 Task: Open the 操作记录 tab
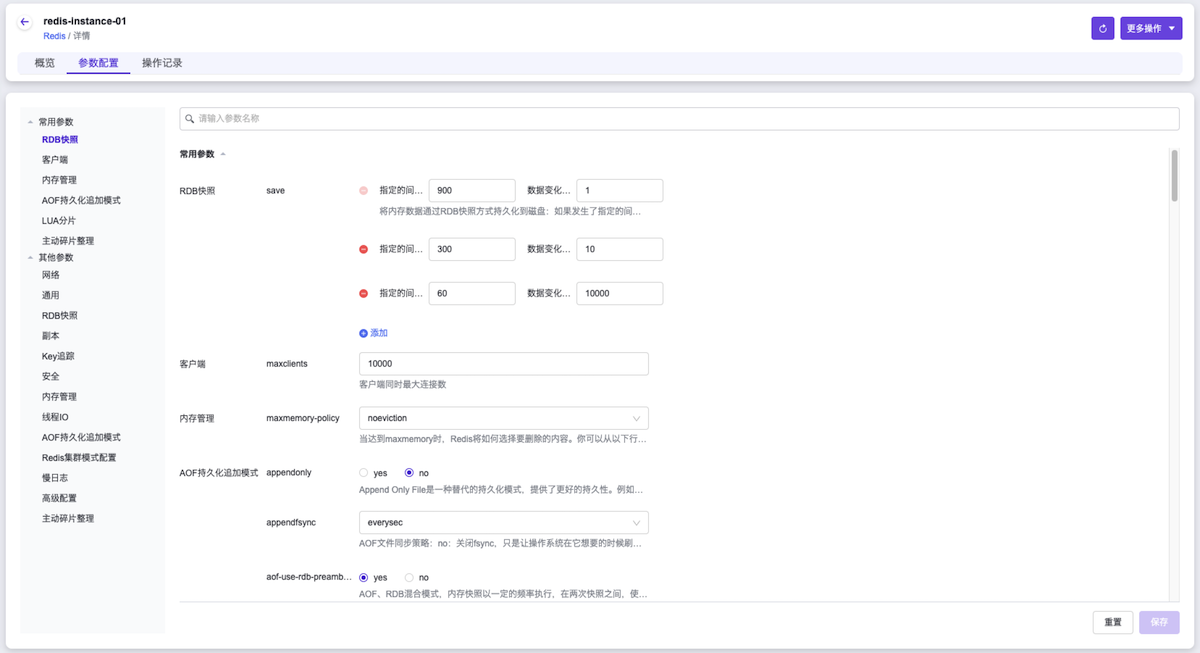point(162,63)
